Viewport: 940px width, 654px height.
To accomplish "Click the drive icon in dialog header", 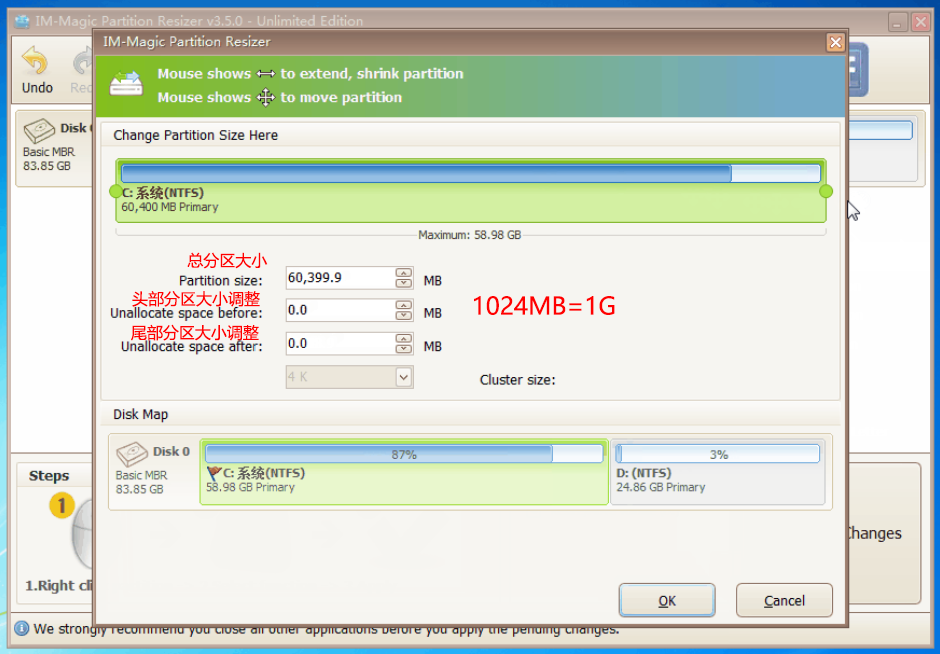I will [x=126, y=84].
